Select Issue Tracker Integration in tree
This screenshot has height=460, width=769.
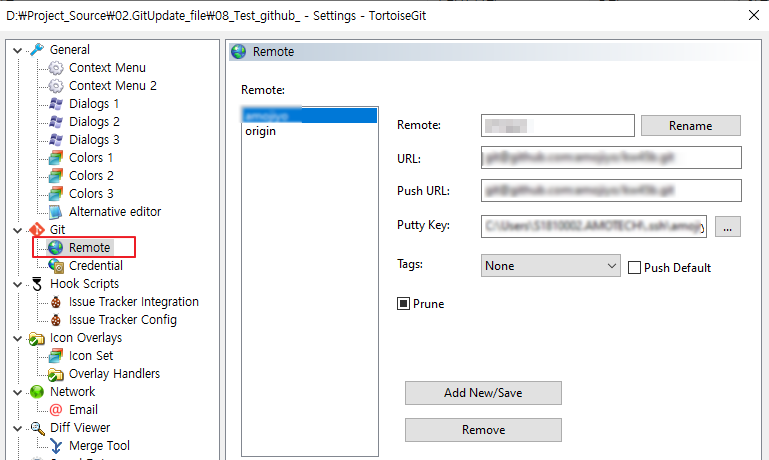pos(133,302)
